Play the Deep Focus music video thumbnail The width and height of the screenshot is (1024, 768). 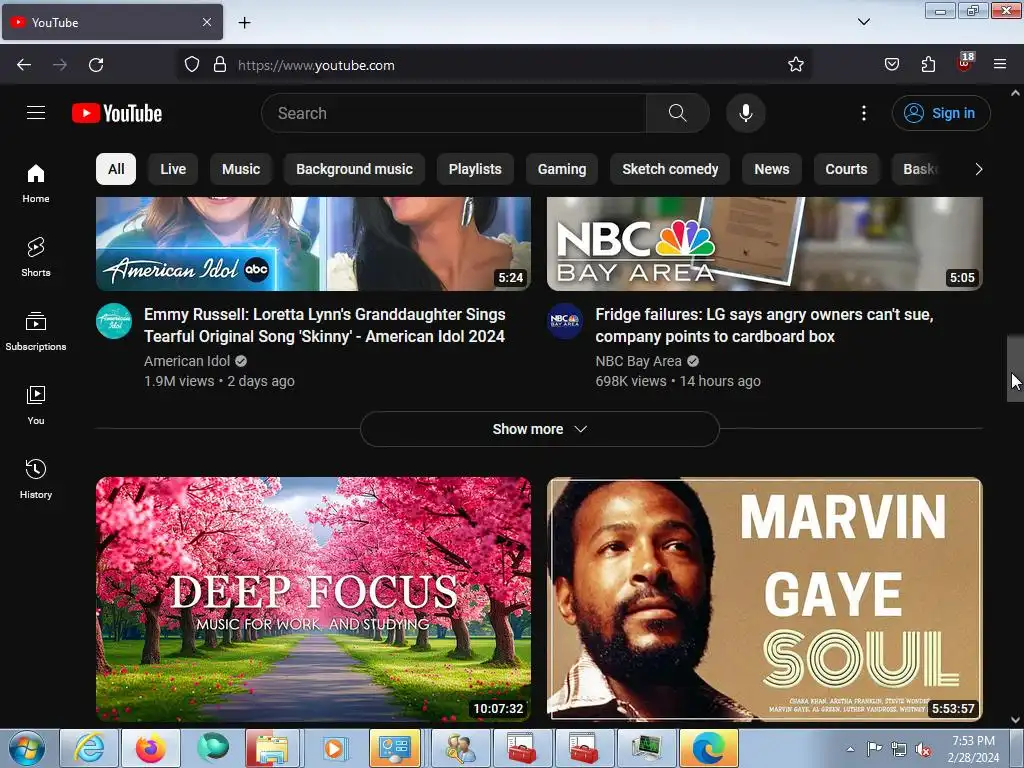pos(313,599)
